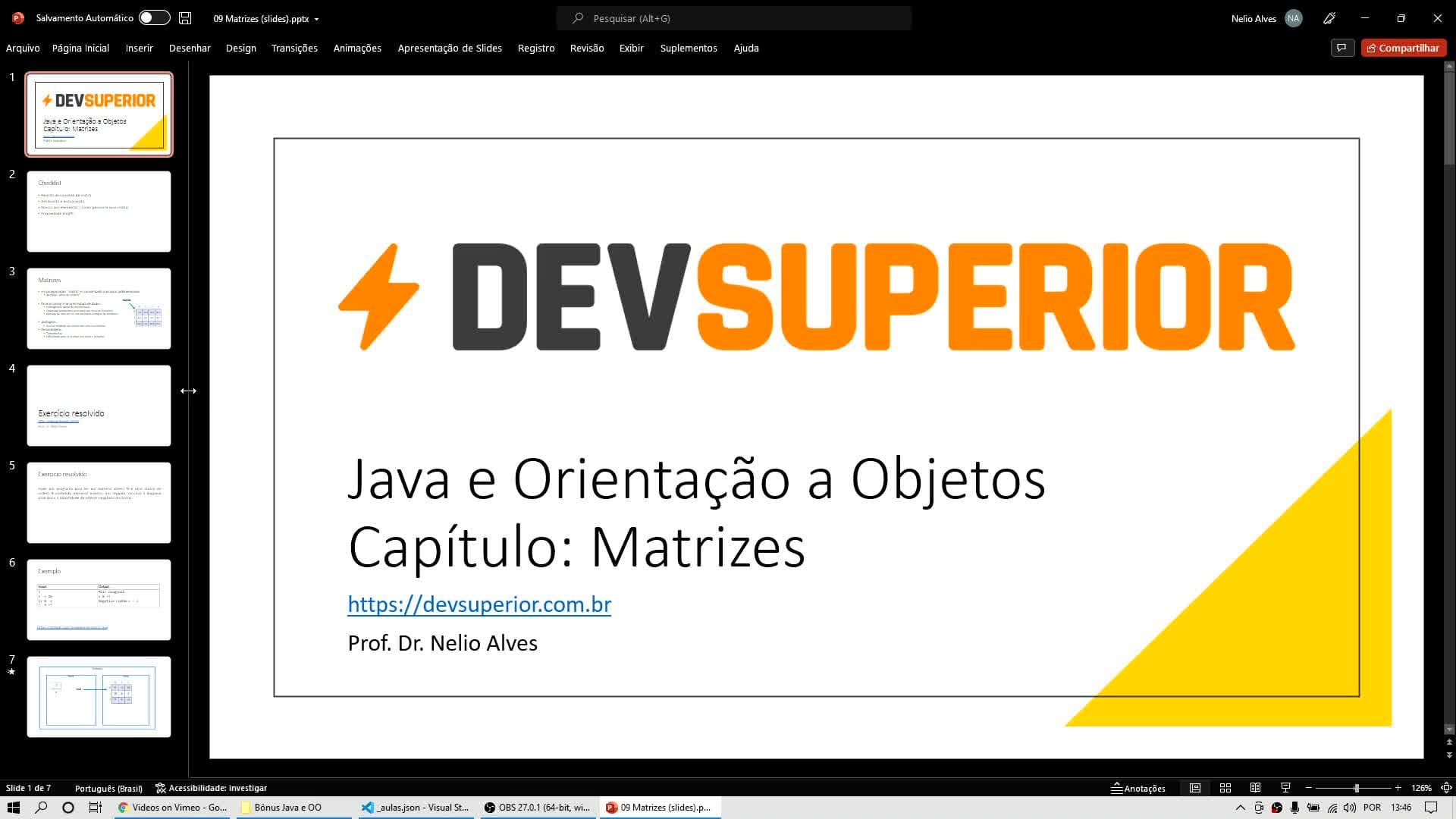Screen dimensions: 1456x819
Task: Click the Save disk icon
Action: tap(185, 17)
